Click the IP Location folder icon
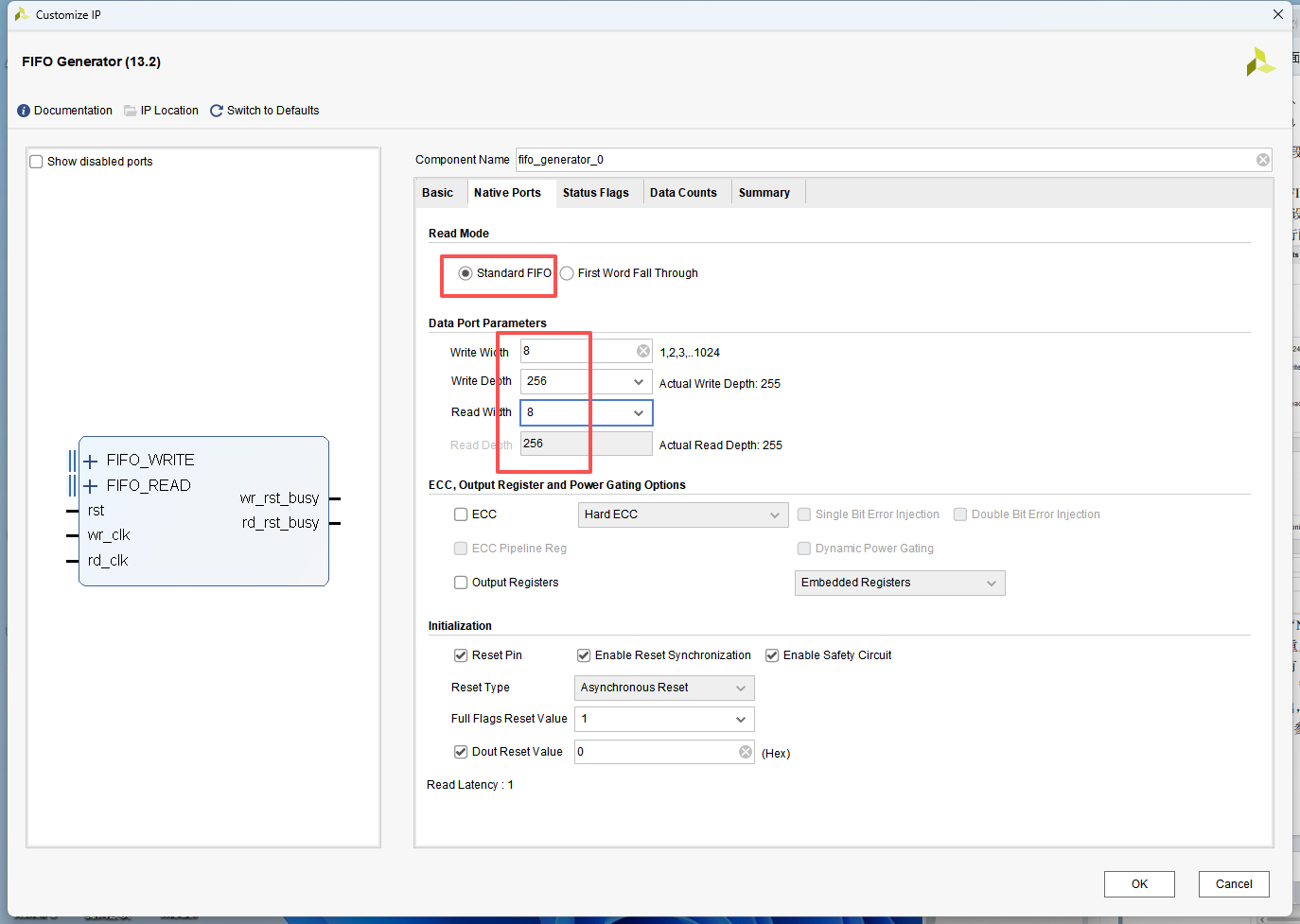The height and width of the screenshot is (924, 1300). coord(131,111)
